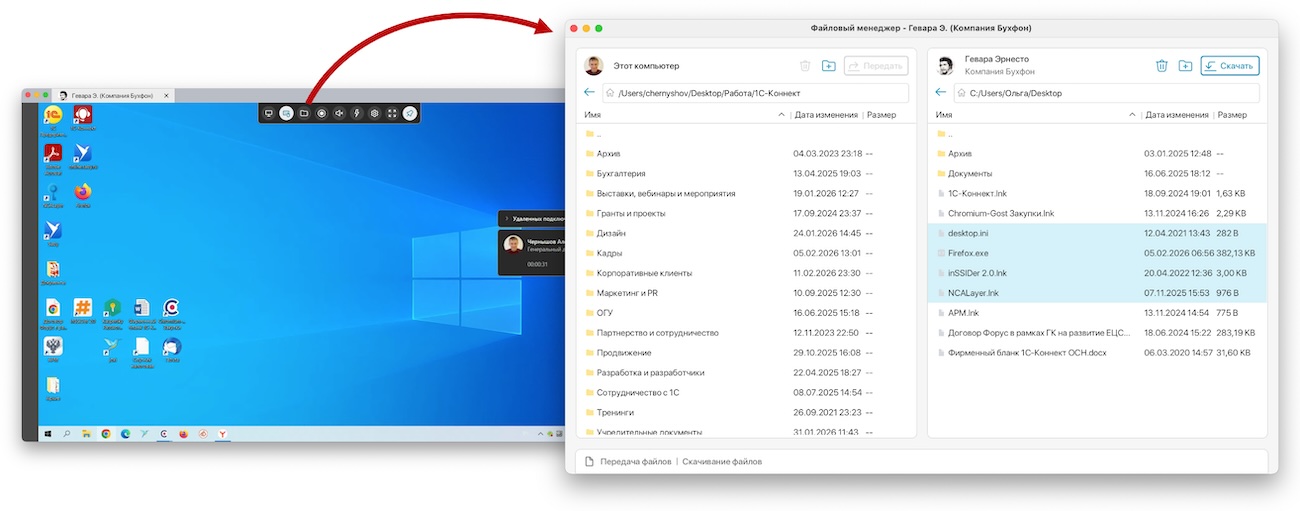Open settings gear in remote session toolbar
The height and width of the screenshot is (511, 1300).
coord(374,113)
